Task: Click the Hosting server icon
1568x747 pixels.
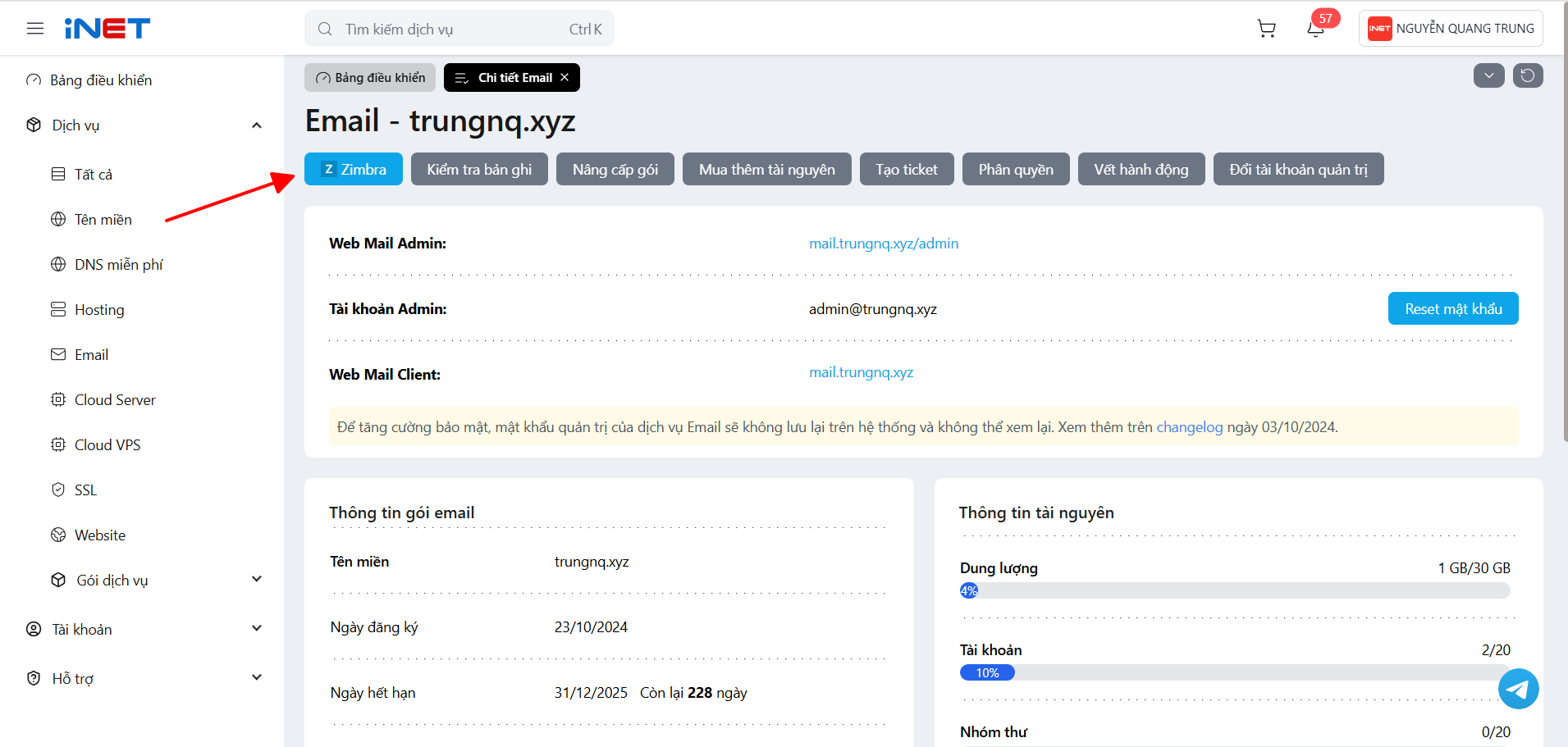Action: pos(58,309)
